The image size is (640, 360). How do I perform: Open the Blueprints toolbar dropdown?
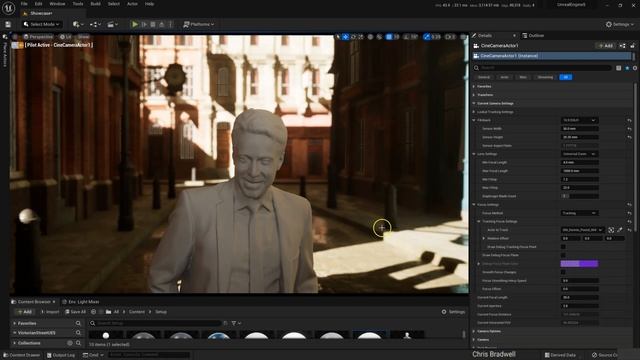coord(95,24)
